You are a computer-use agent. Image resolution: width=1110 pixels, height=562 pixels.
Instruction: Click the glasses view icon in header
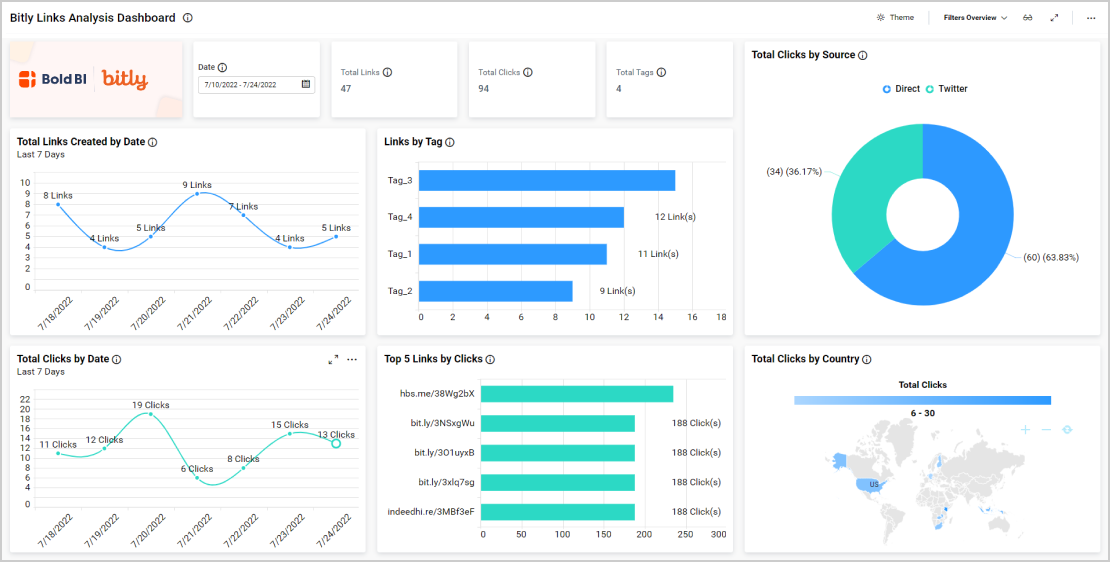pyautogui.click(x=1027, y=18)
